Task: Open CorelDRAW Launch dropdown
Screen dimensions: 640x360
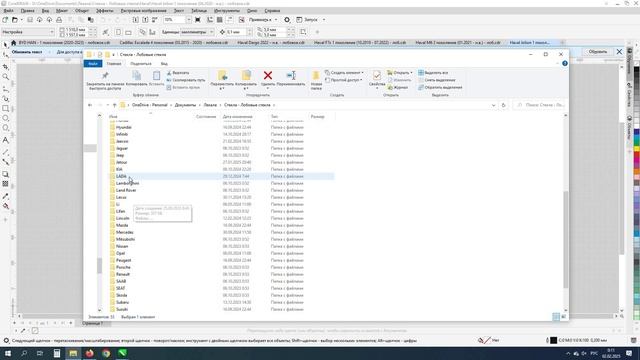Action: pos(324,20)
